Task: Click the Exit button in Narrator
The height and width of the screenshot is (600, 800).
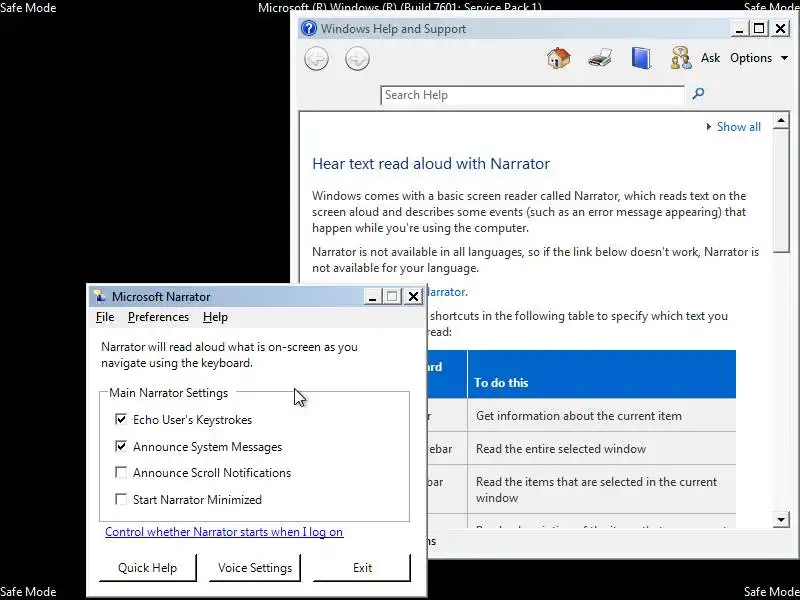Action: pos(362,568)
